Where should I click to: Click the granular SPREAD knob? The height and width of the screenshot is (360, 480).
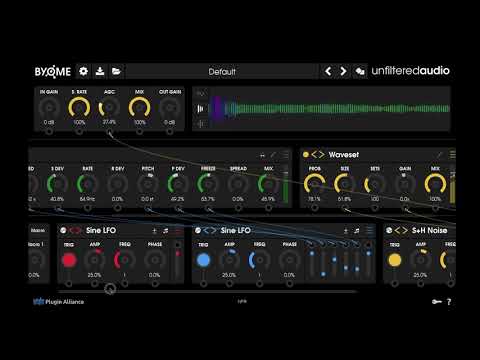tap(238, 184)
